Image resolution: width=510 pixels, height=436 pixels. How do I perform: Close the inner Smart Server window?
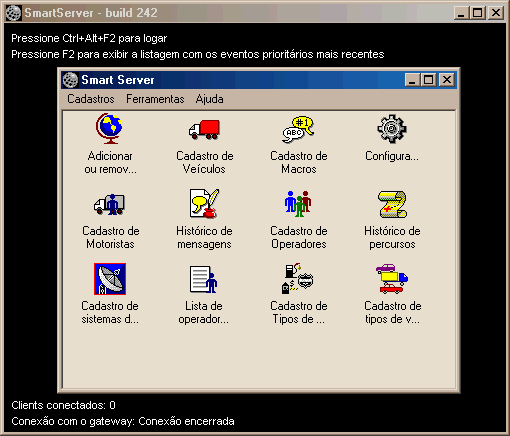tap(446, 80)
